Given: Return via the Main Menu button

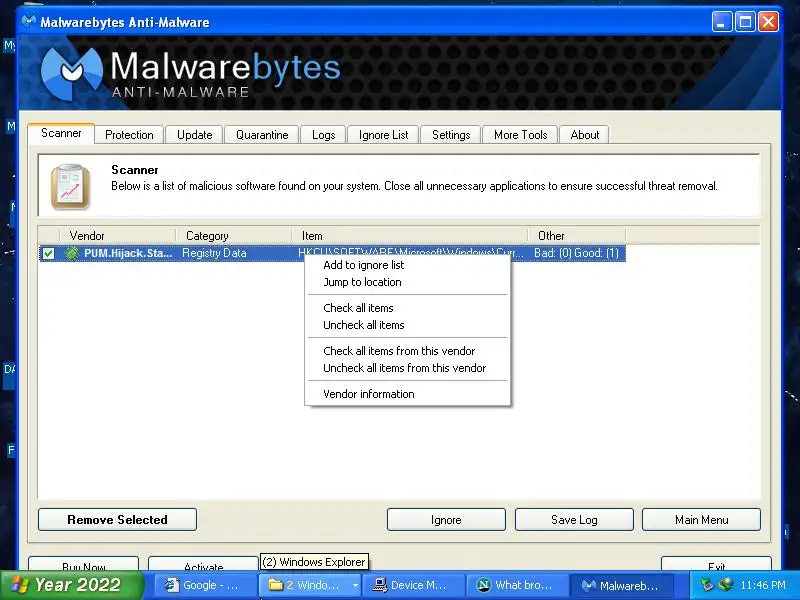Looking at the screenshot, I should (x=702, y=519).
